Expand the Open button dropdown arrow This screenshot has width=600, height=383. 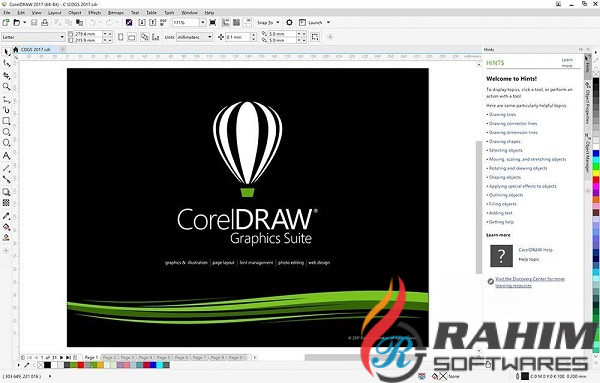click(x=24, y=23)
